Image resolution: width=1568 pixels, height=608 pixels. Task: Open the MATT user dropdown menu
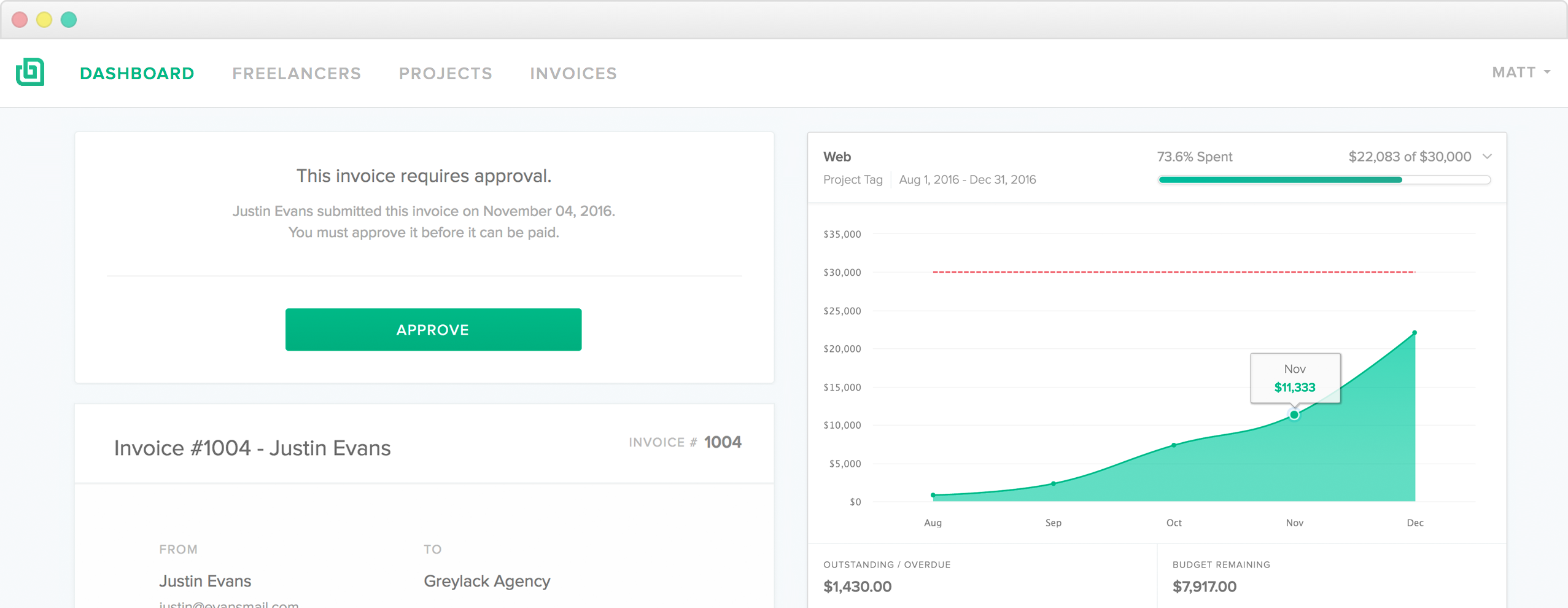(1521, 72)
